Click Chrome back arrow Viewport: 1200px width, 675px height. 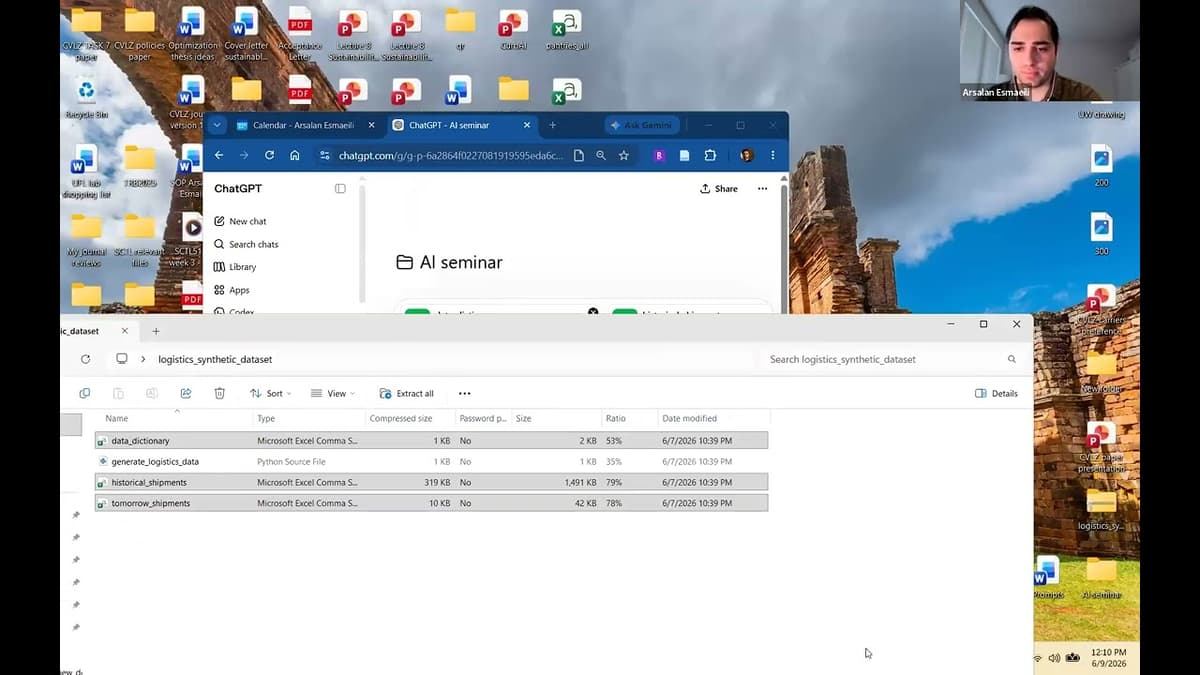click(x=219, y=155)
